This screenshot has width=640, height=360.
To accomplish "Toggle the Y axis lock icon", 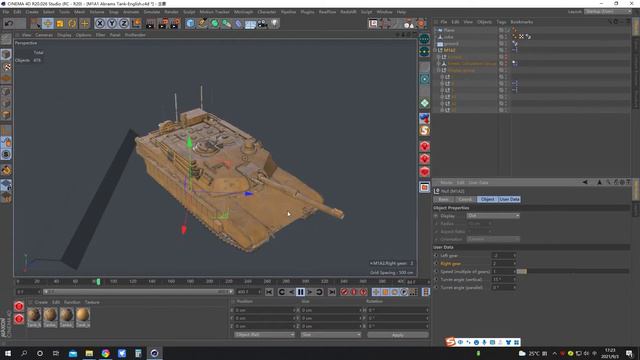I will tap(112, 23).
